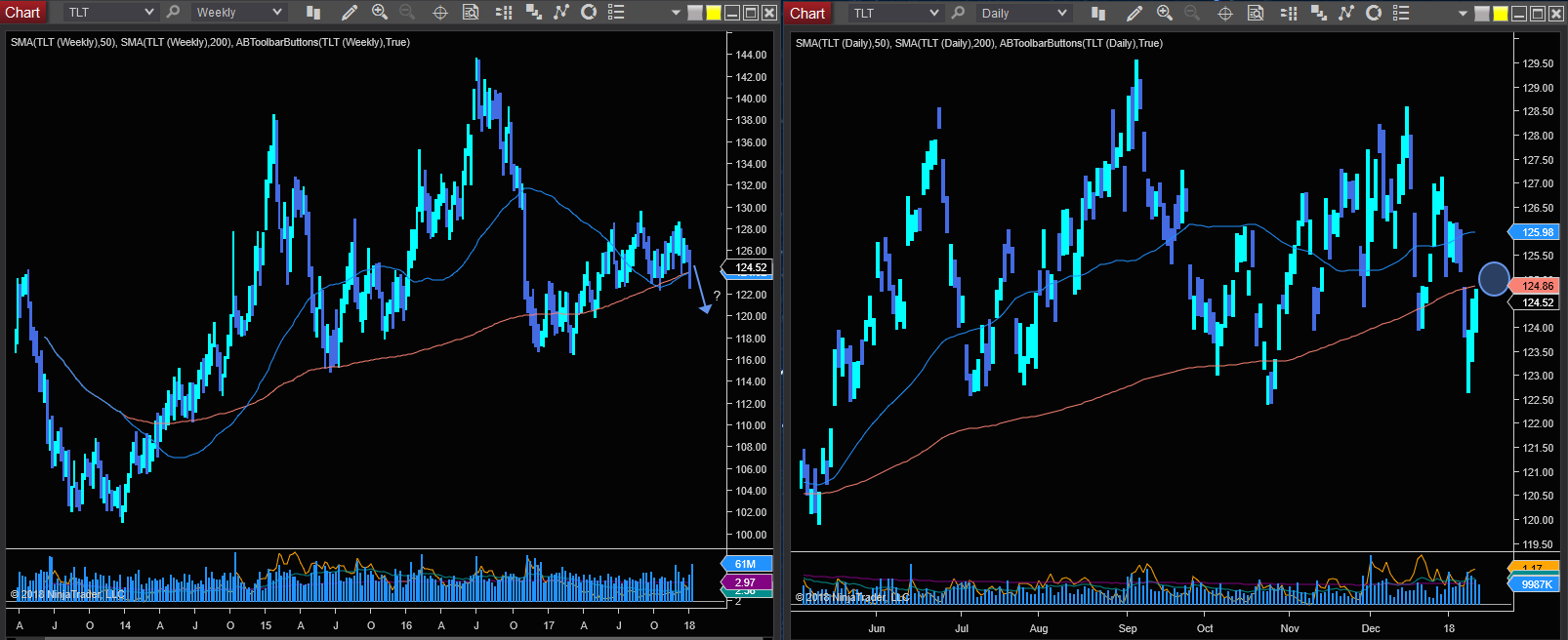Open the bar type selector in the Daily chart
The height and width of the screenshot is (640, 1568).
(1098, 13)
